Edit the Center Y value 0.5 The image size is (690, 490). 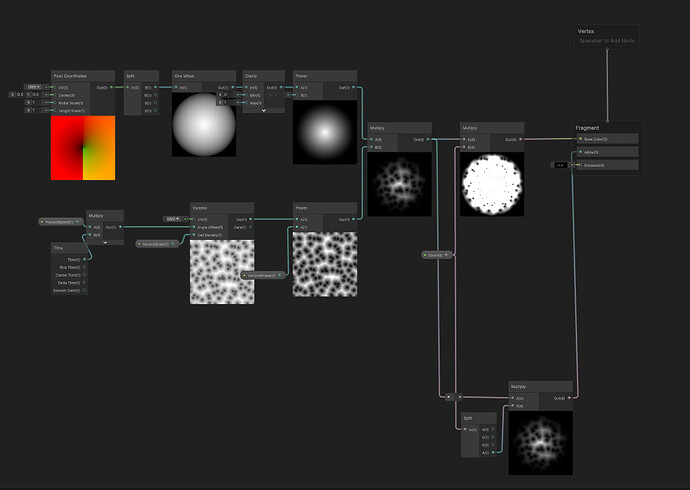[35, 95]
